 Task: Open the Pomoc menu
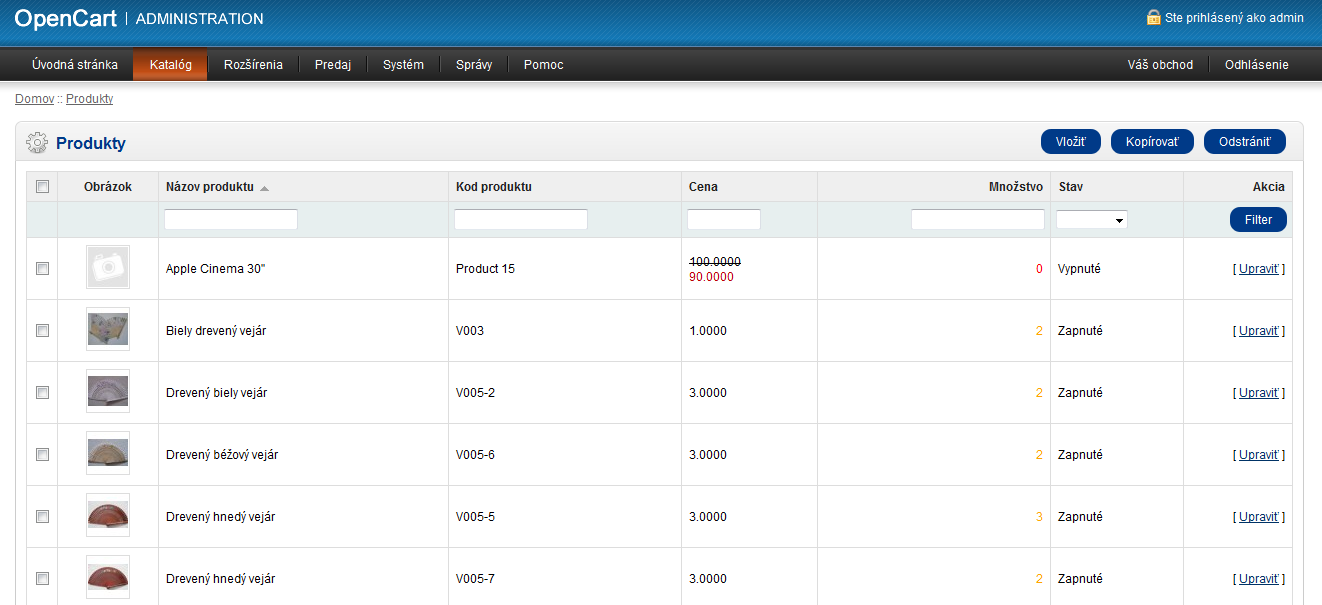[x=543, y=65]
